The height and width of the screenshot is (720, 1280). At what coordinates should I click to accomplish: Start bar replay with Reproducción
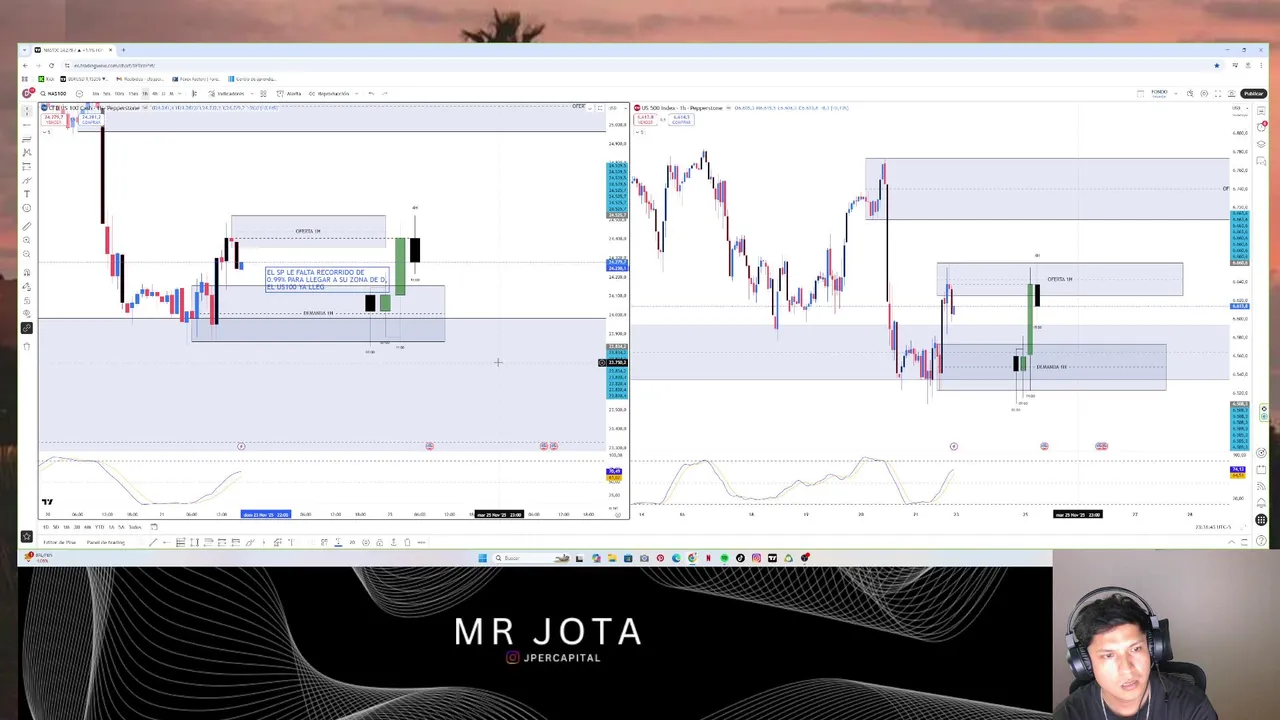(x=328, y=94)
